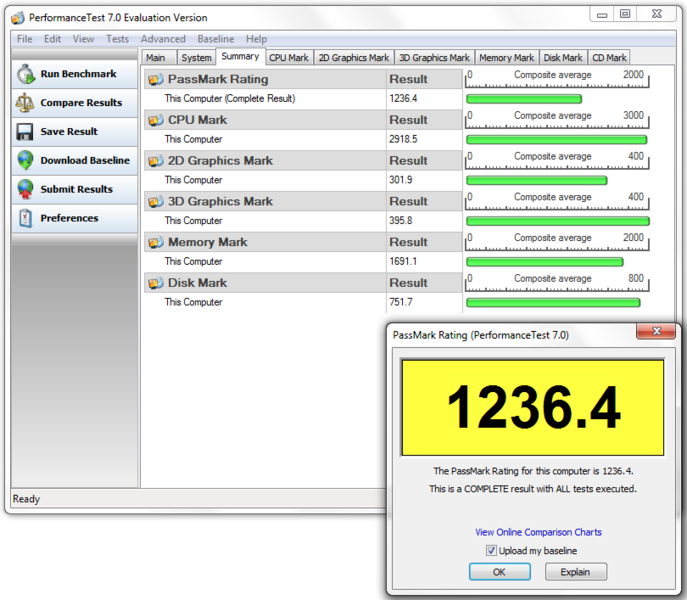Open the Edit menu
Image resolution: width=687 pixels, height=600 pixels.
pos(52,39)
